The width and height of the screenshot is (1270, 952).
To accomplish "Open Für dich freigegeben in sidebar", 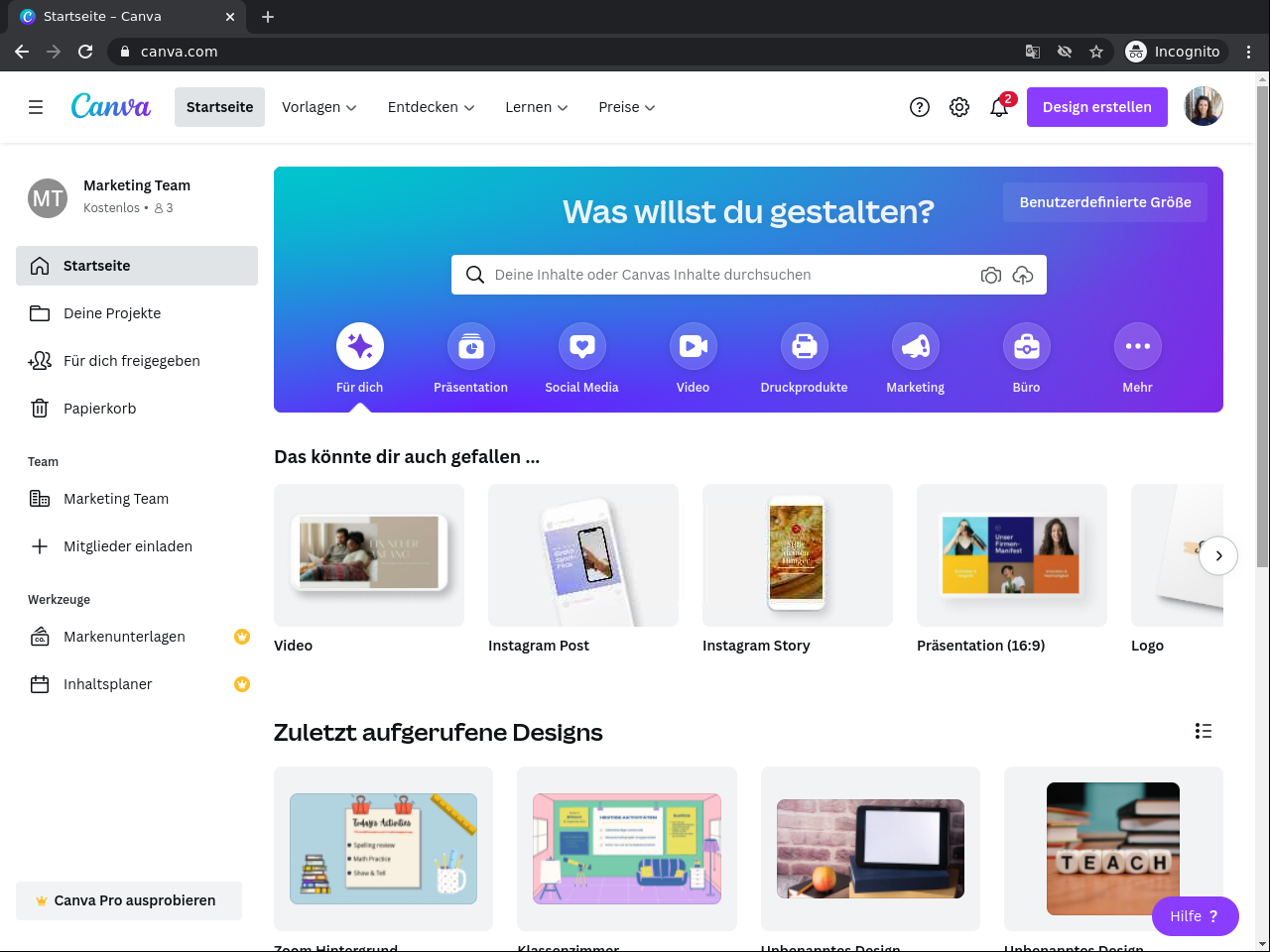I will [x=137, y=361].
